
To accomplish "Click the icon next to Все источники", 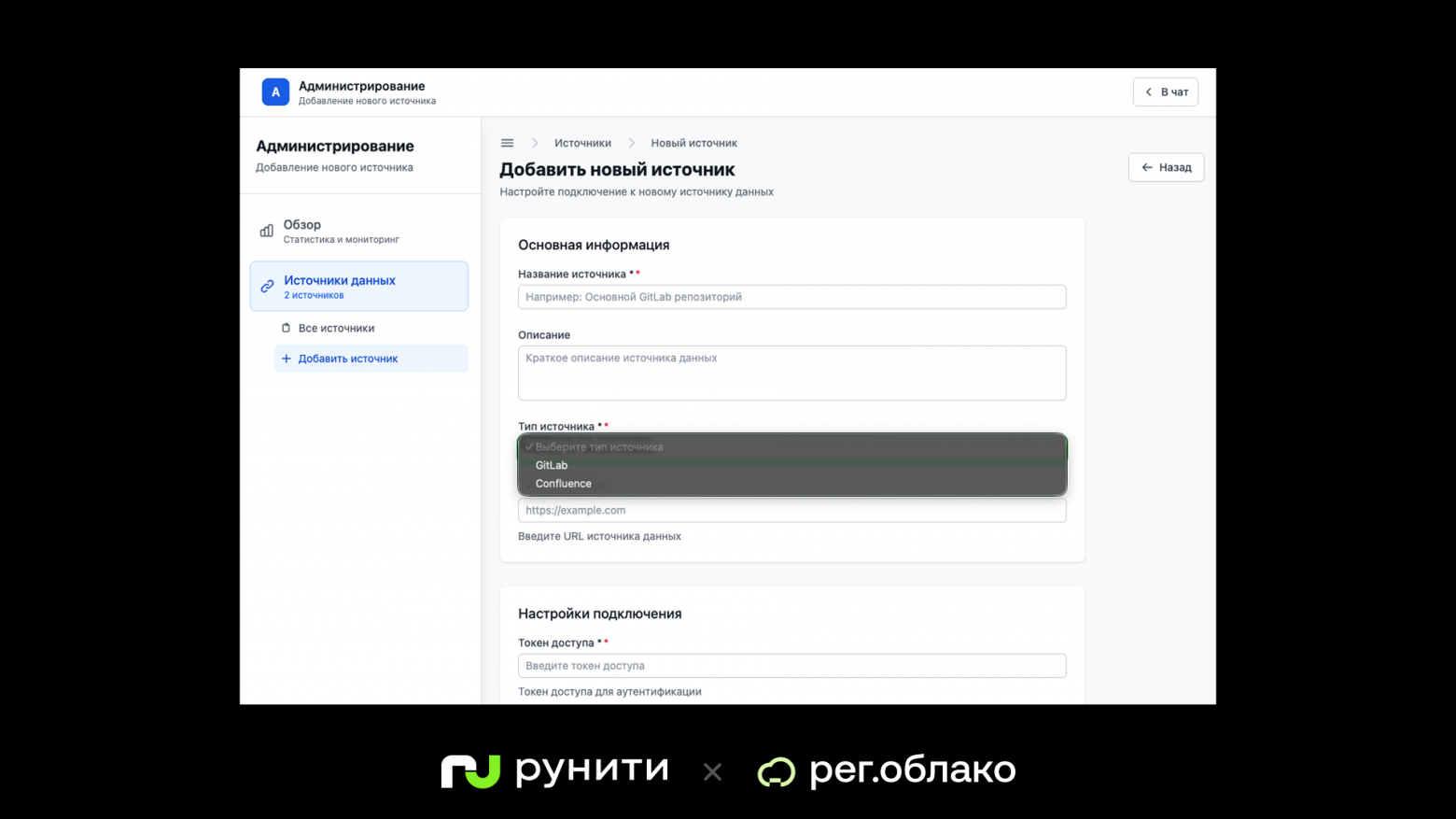I will coord(287,328).
